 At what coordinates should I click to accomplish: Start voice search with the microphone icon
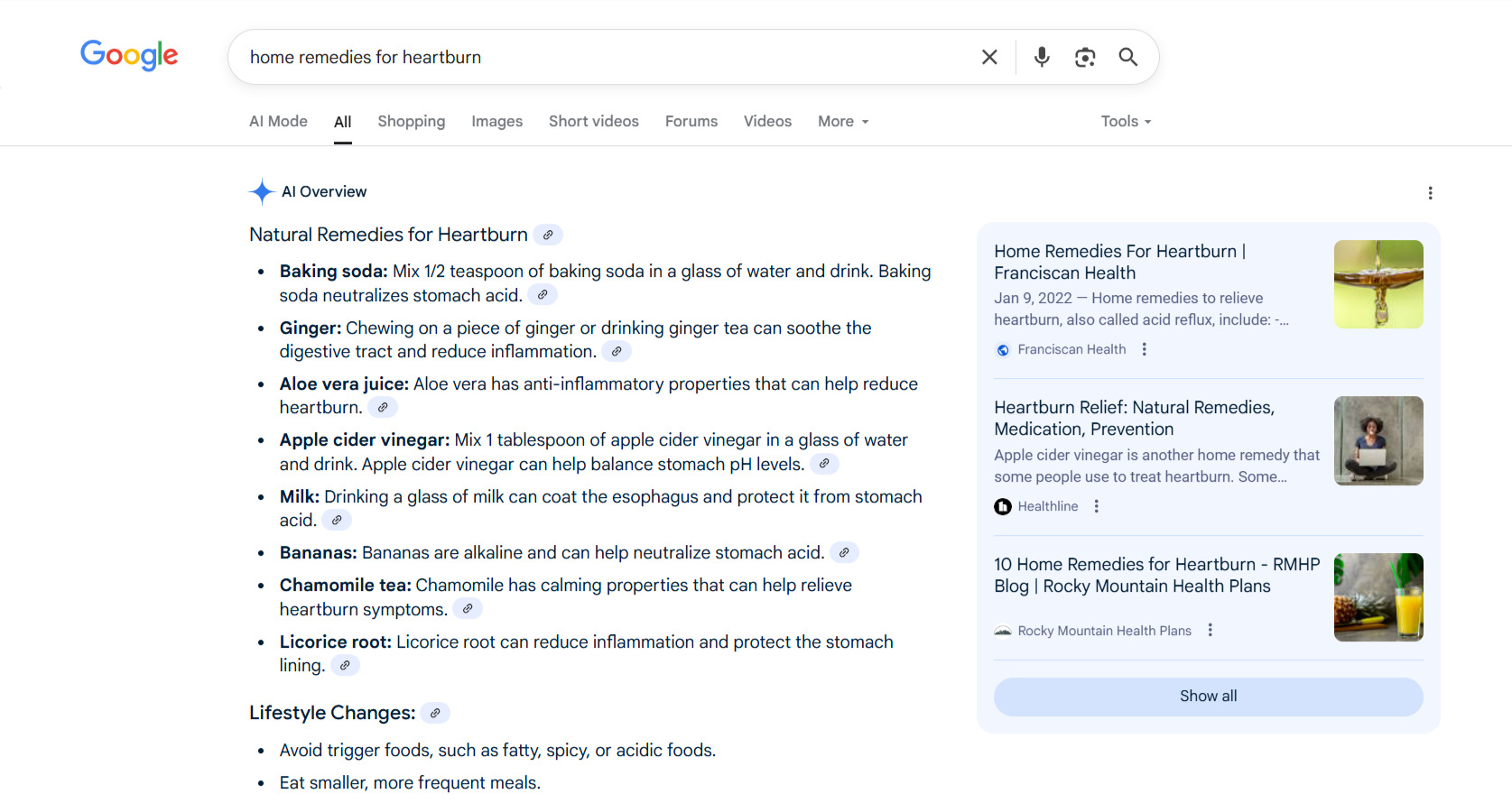1042,57
